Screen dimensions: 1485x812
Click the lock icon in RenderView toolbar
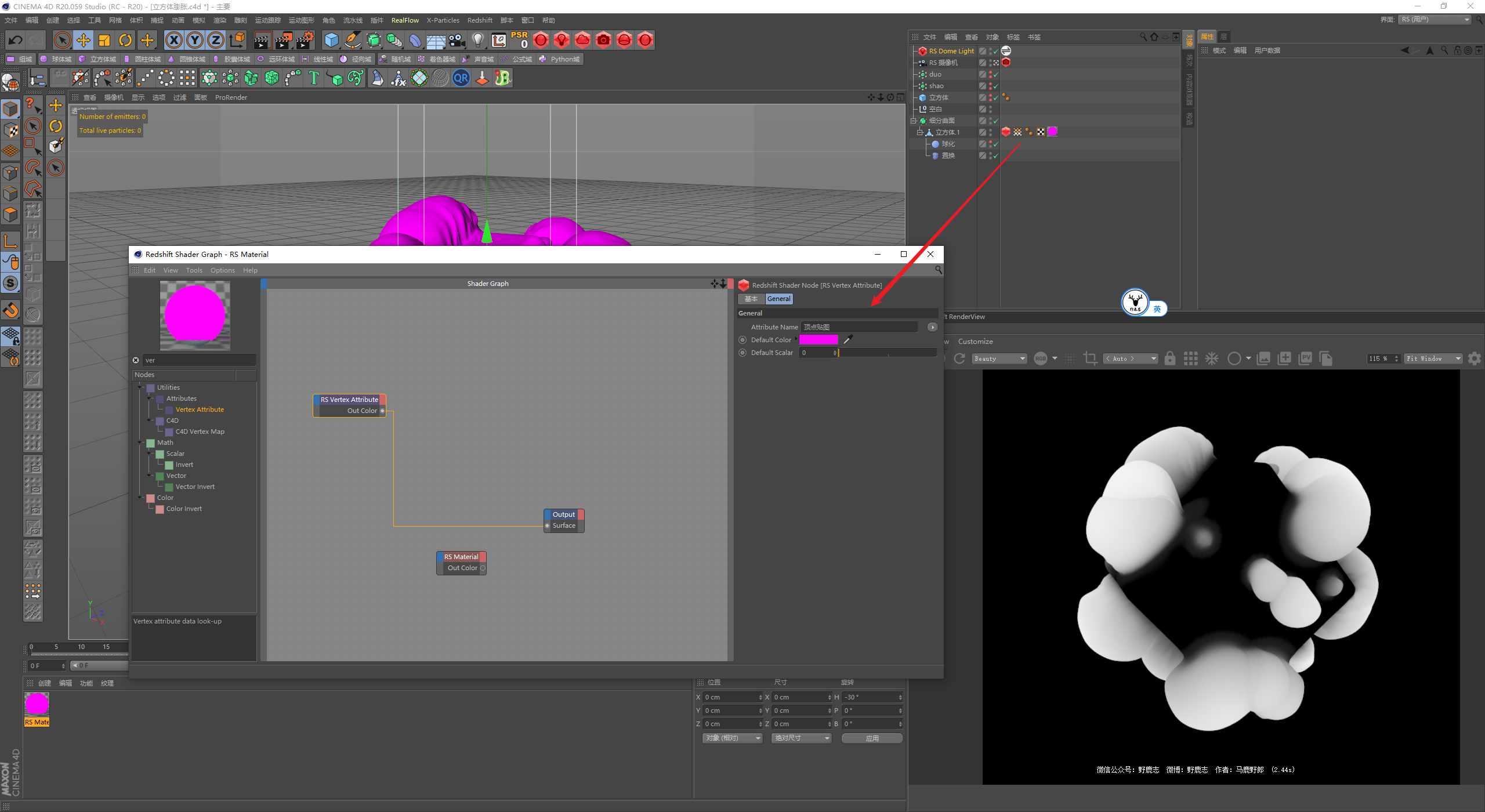click(x=1170, y=358)
